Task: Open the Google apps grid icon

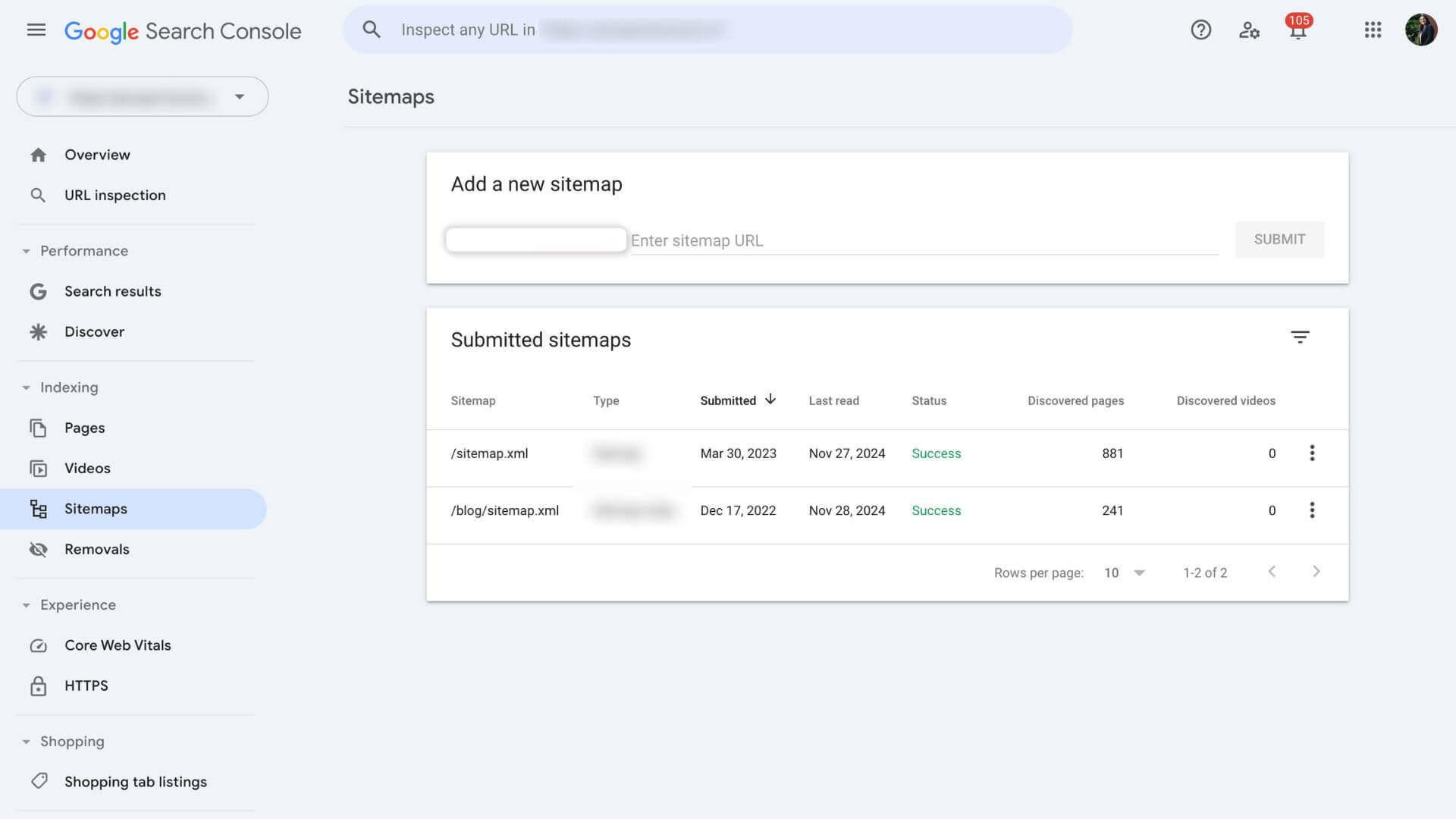Action: click(x=1373, y=30)
